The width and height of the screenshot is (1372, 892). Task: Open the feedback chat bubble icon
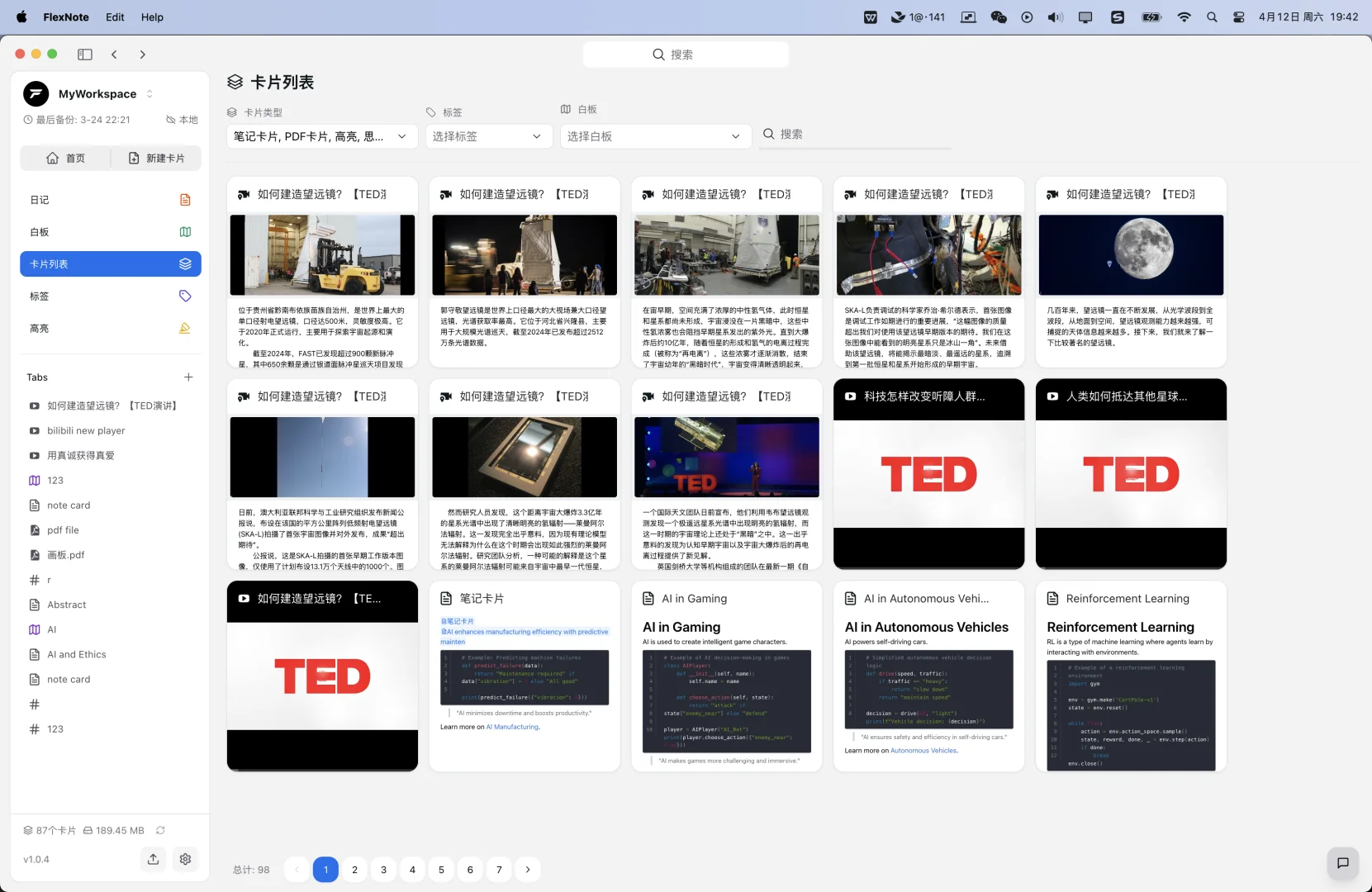(x=1343, y=863)
